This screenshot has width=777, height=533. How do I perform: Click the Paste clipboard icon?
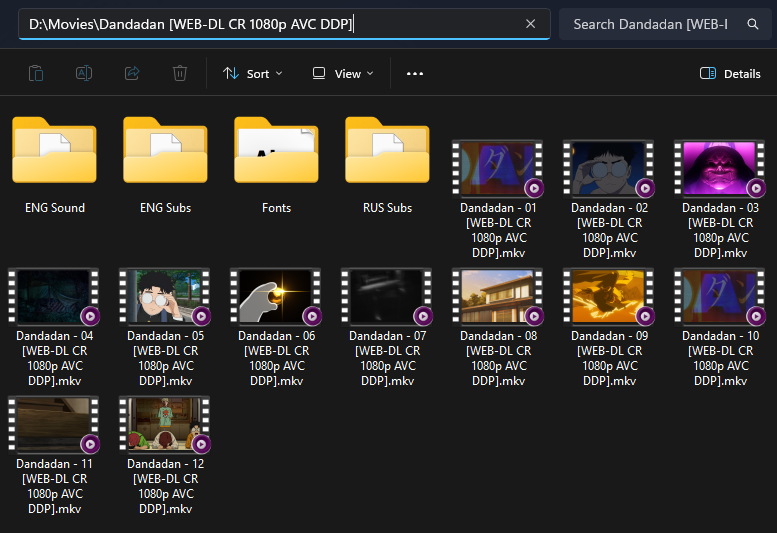[x=36, y=73]
